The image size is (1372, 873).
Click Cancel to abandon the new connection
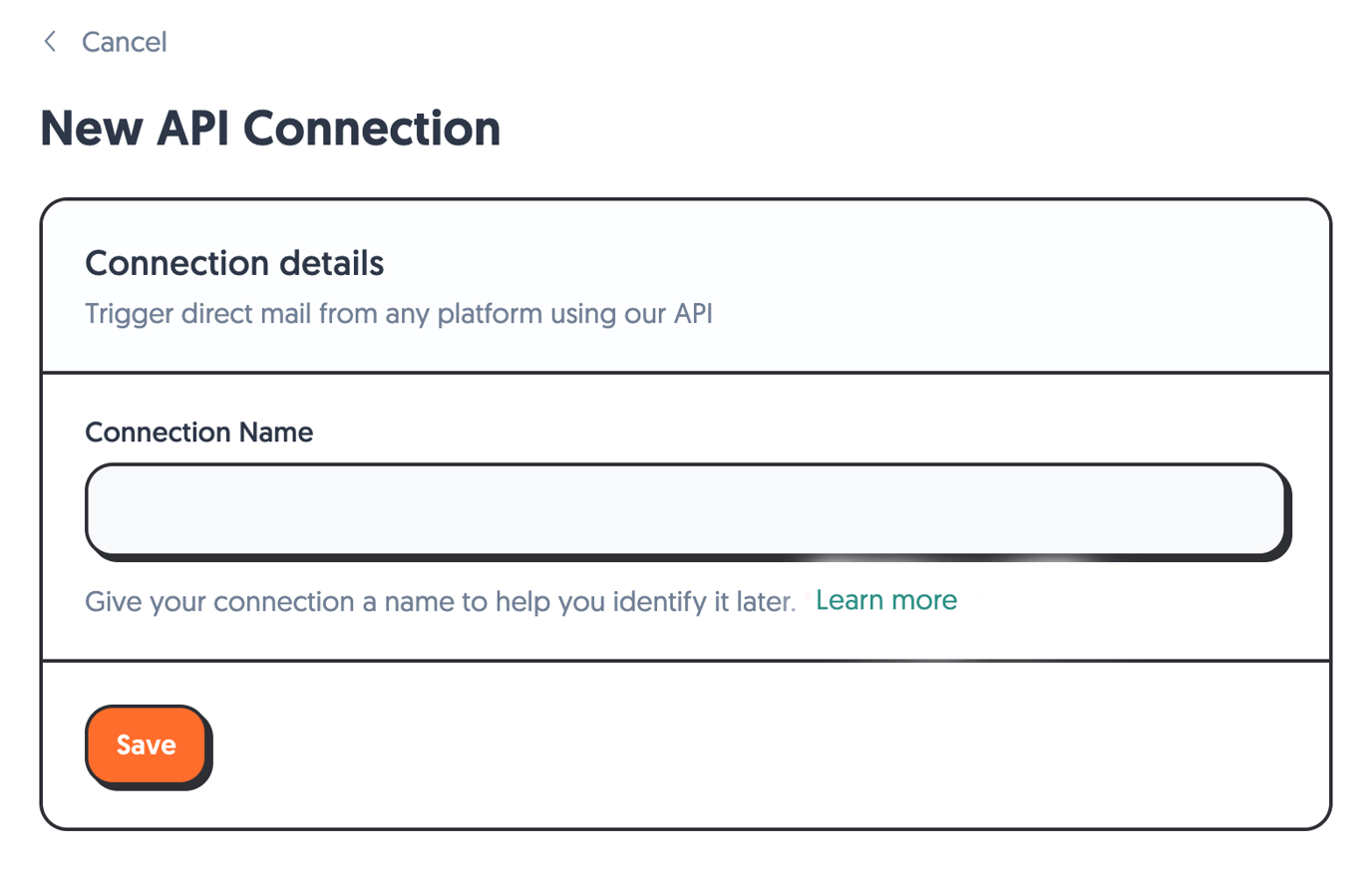pos(124,42)
